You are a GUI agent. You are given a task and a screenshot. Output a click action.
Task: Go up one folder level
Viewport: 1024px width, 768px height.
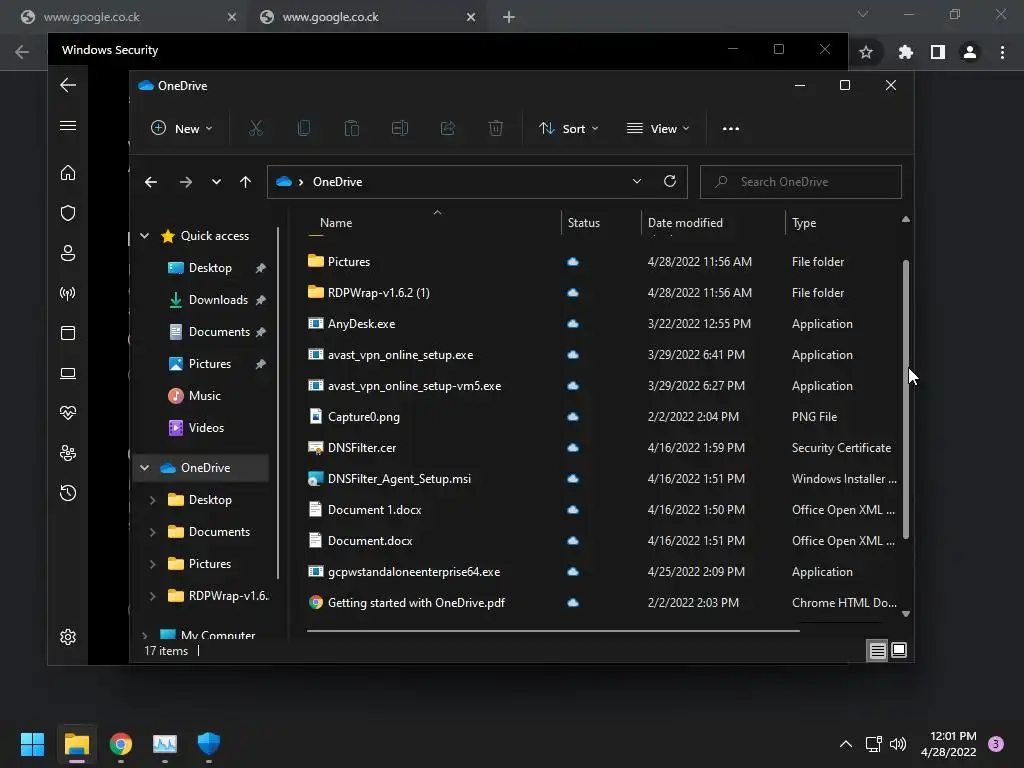coord(245,182)
